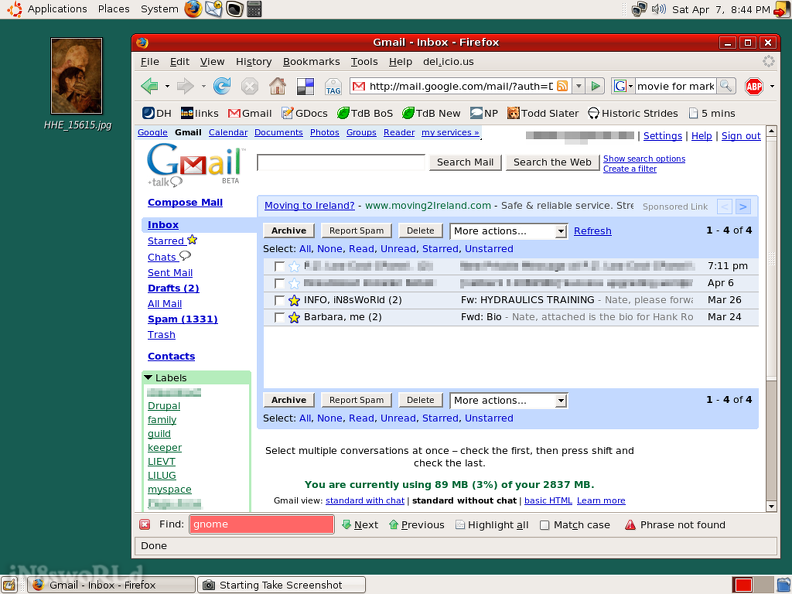Open the File menu
The image size is (792, 594).
coord(150,62)
